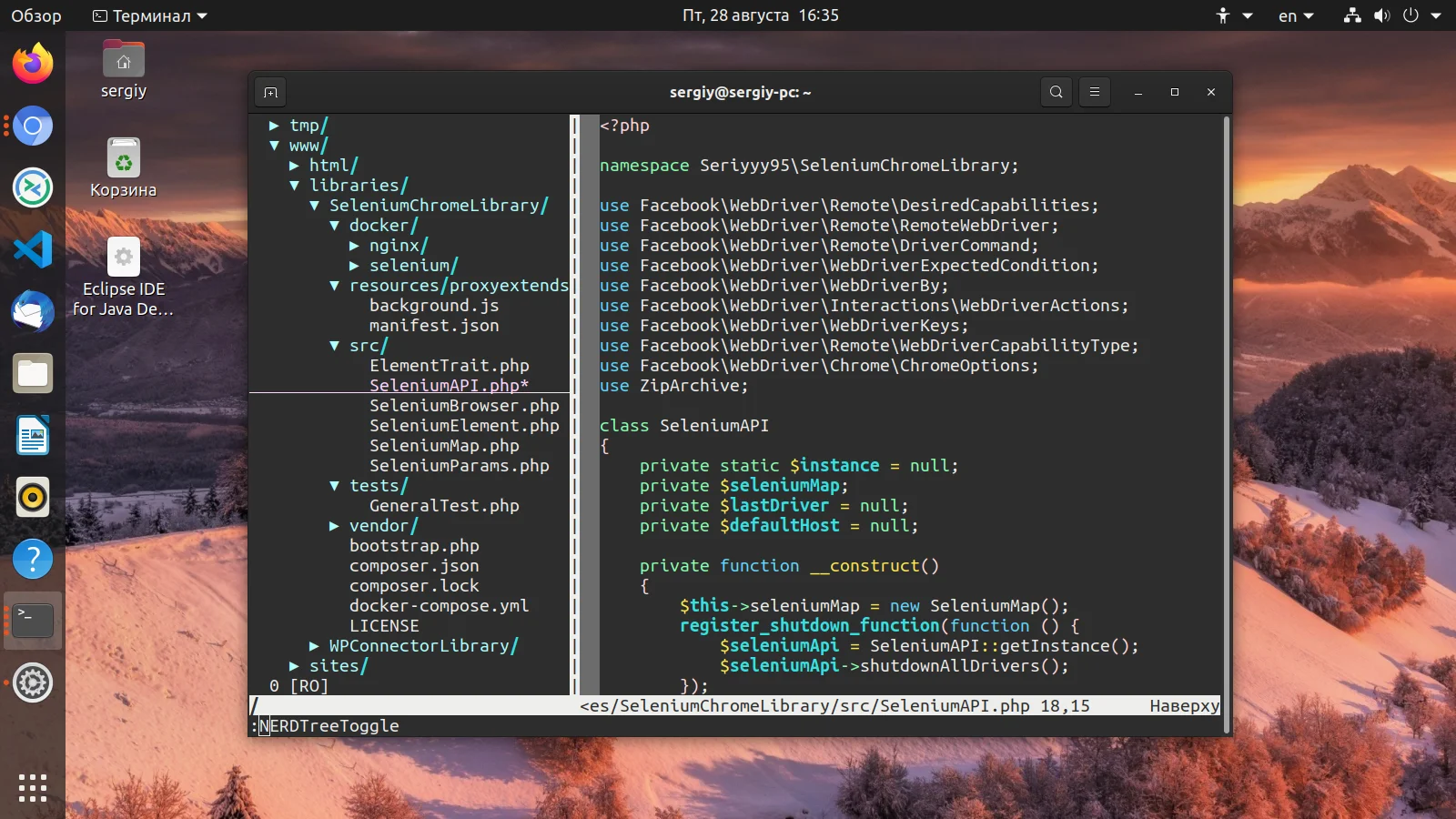Screen dimensions: 1456x819
Task: Click the terminal search icon
Action: [1056, 92]
